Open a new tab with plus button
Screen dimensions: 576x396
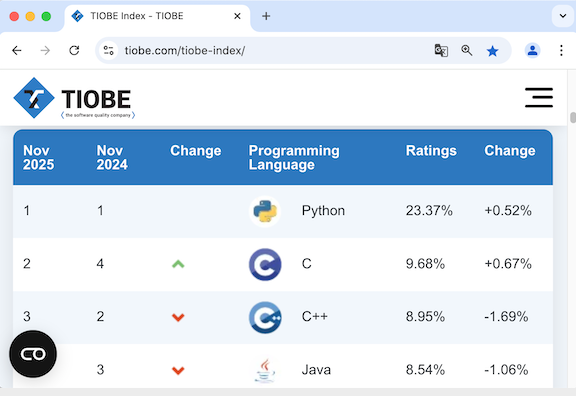(x=266, y=16)
